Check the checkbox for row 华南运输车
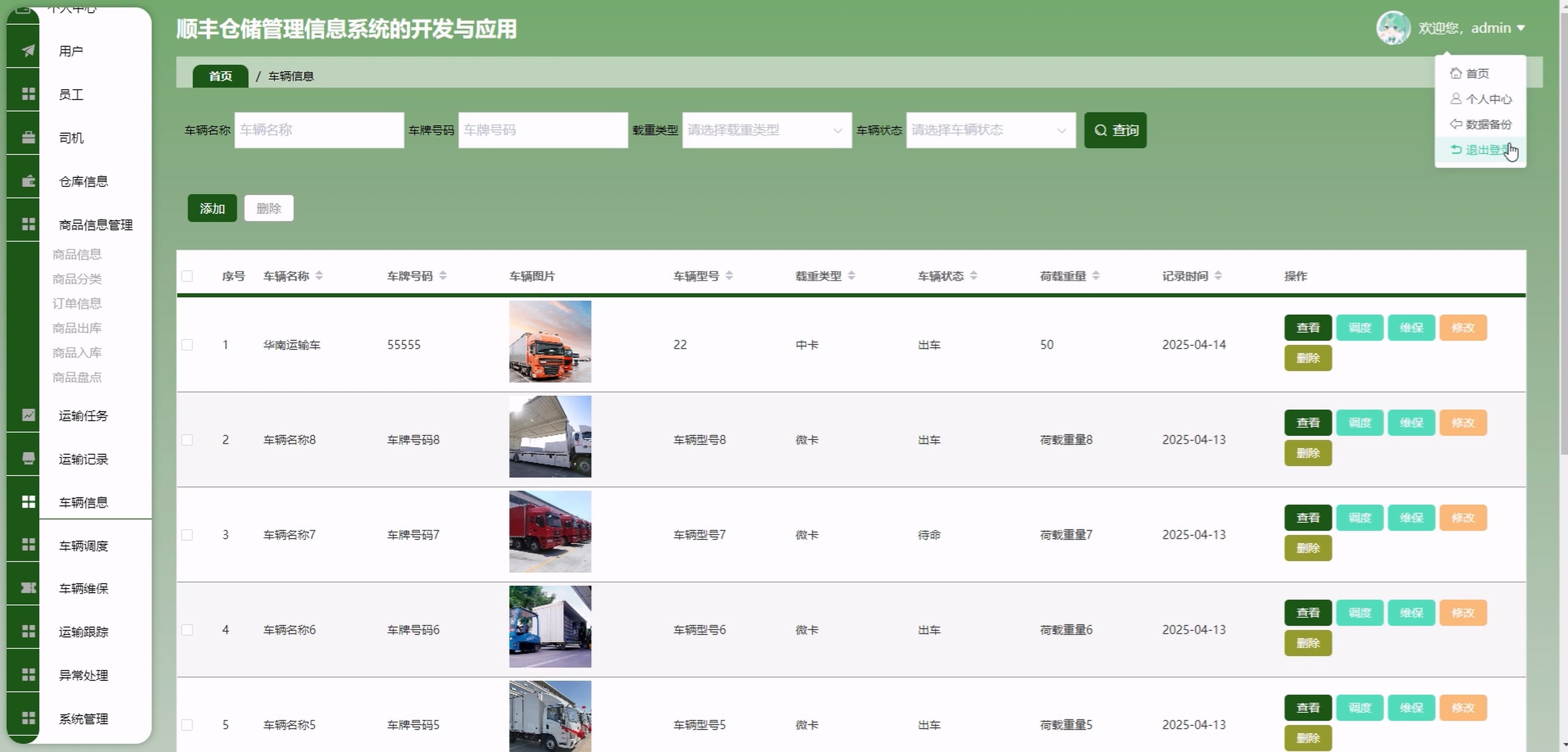The height and width of the screenshot is (752, 1568). coord(187,345)
